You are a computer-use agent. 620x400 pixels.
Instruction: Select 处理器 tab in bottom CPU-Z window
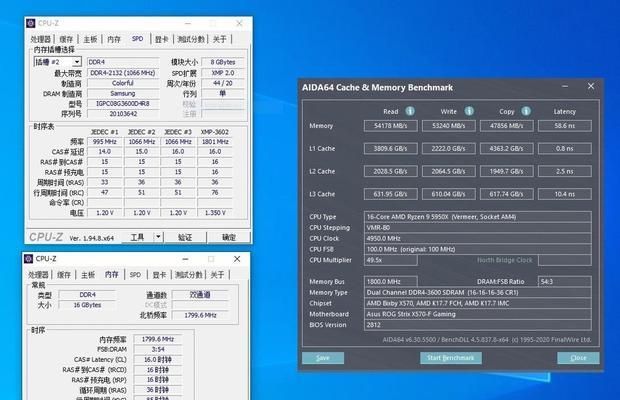tap(38, 274)
